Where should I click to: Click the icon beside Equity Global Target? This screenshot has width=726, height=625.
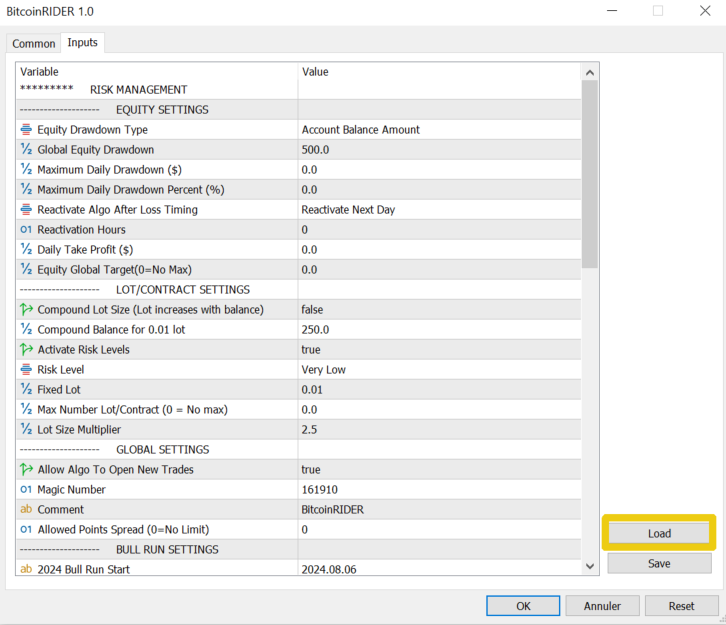pos(26,269)
